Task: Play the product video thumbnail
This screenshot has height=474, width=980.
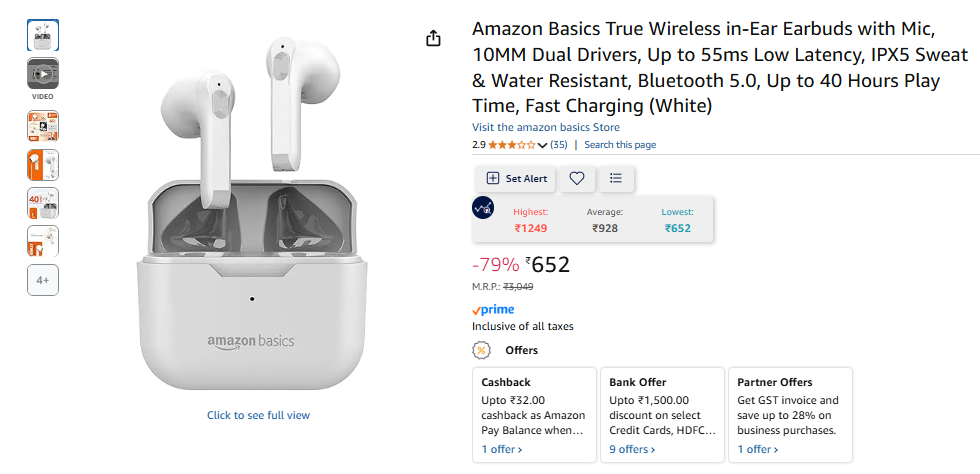Action: click(x=43, y=73)
